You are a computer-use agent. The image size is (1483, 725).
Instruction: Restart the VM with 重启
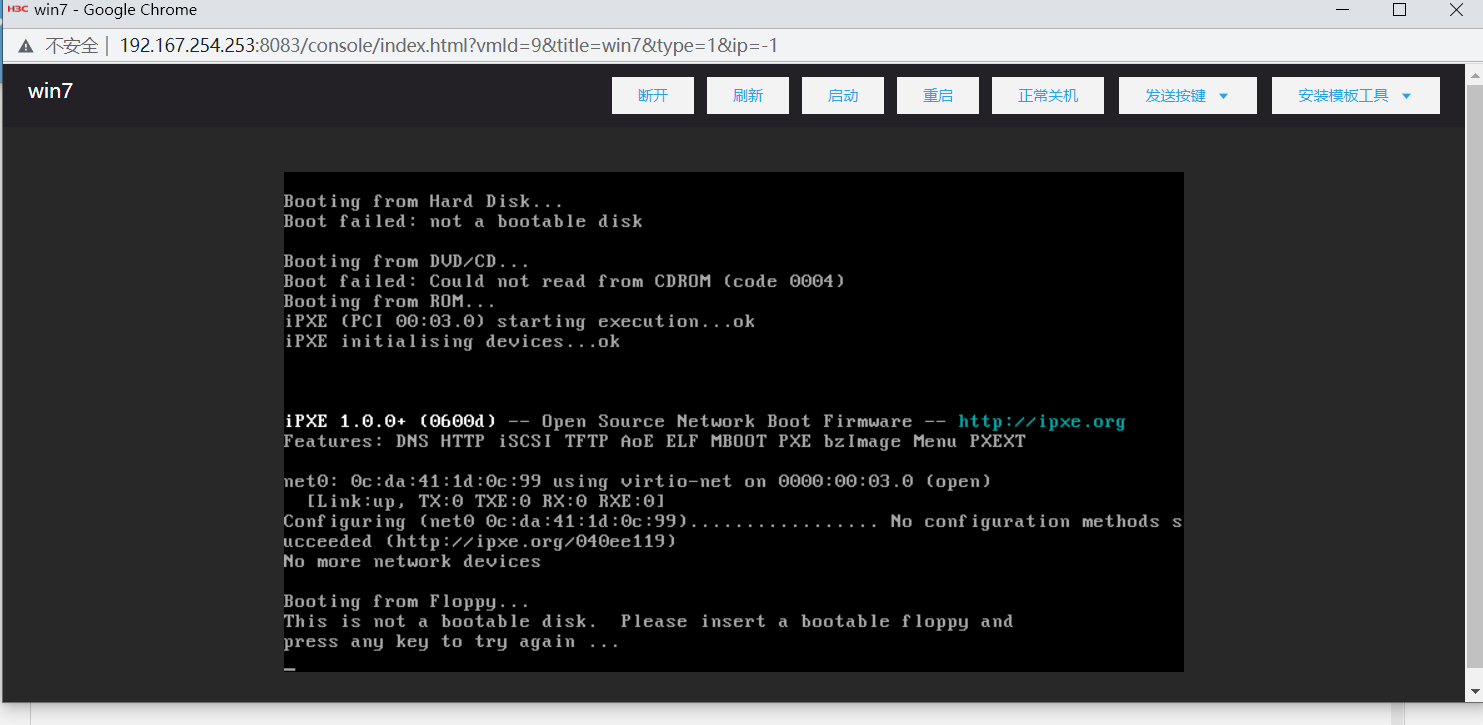coord(938,96)
